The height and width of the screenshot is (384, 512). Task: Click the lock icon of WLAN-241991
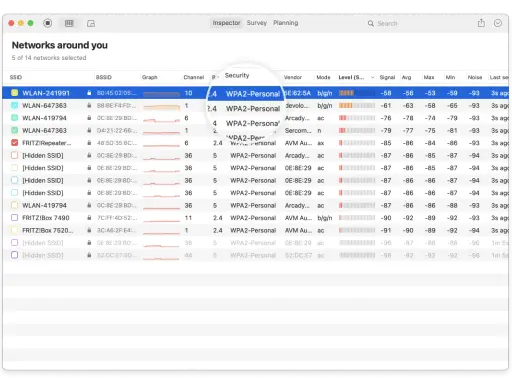tap(89, 93)
